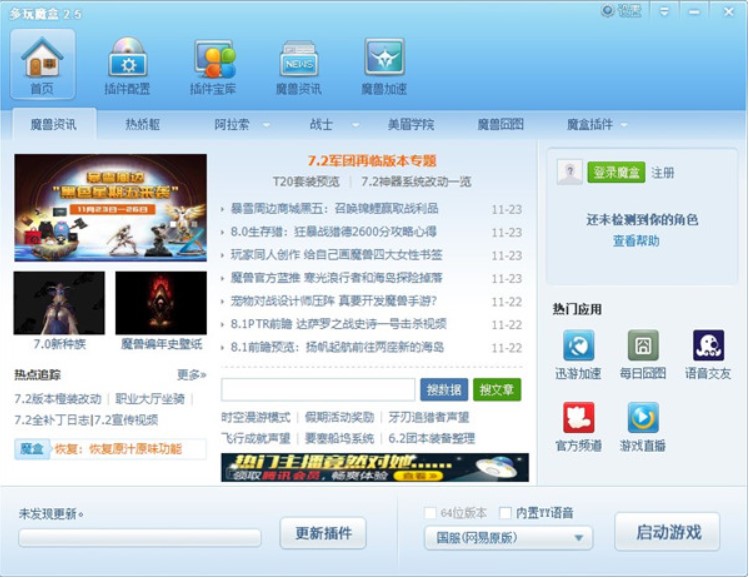The image size is (749, 578).
Task: Enable the 内置YY语音 checkbox
Action: tap(505, 513)
